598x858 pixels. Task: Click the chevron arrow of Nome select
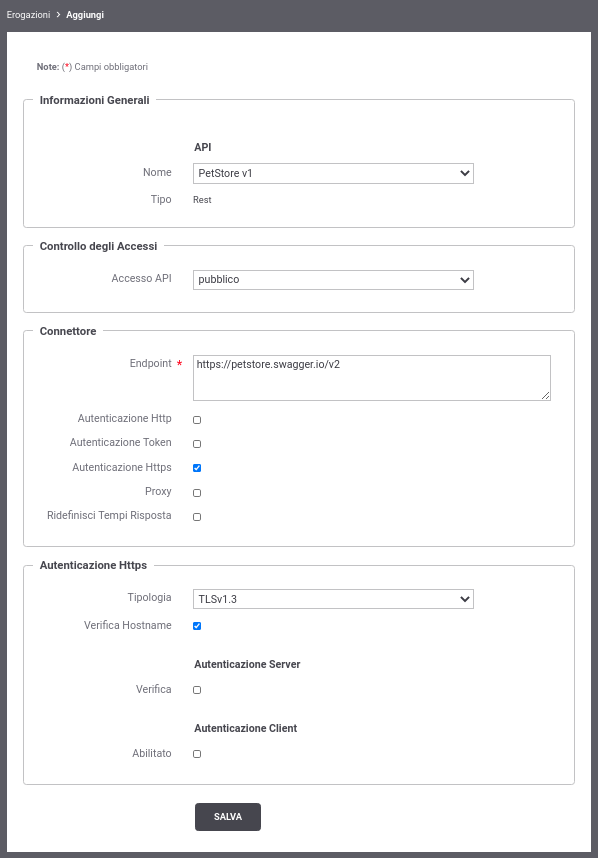point(465,173)
